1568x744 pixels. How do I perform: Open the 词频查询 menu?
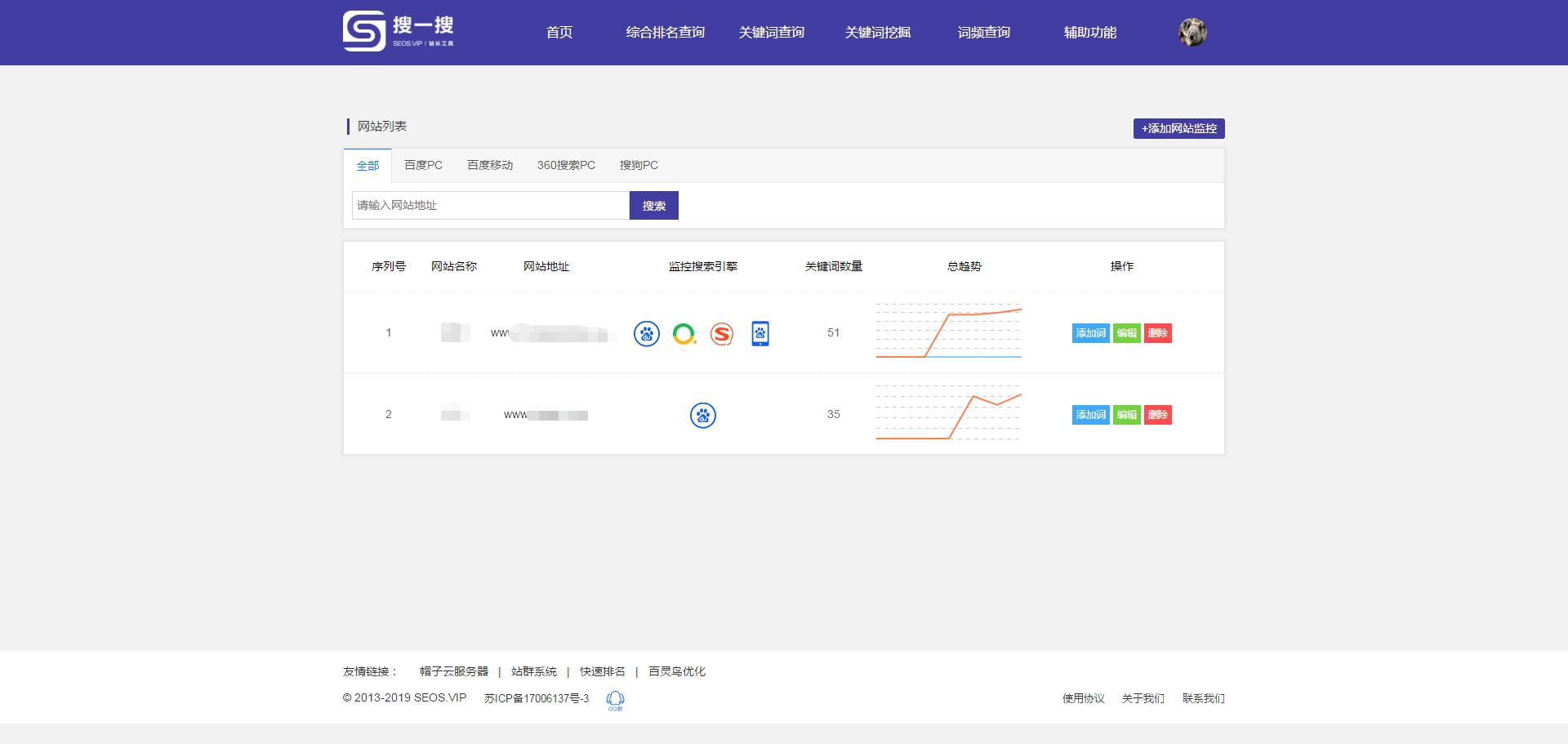(983, 32)
